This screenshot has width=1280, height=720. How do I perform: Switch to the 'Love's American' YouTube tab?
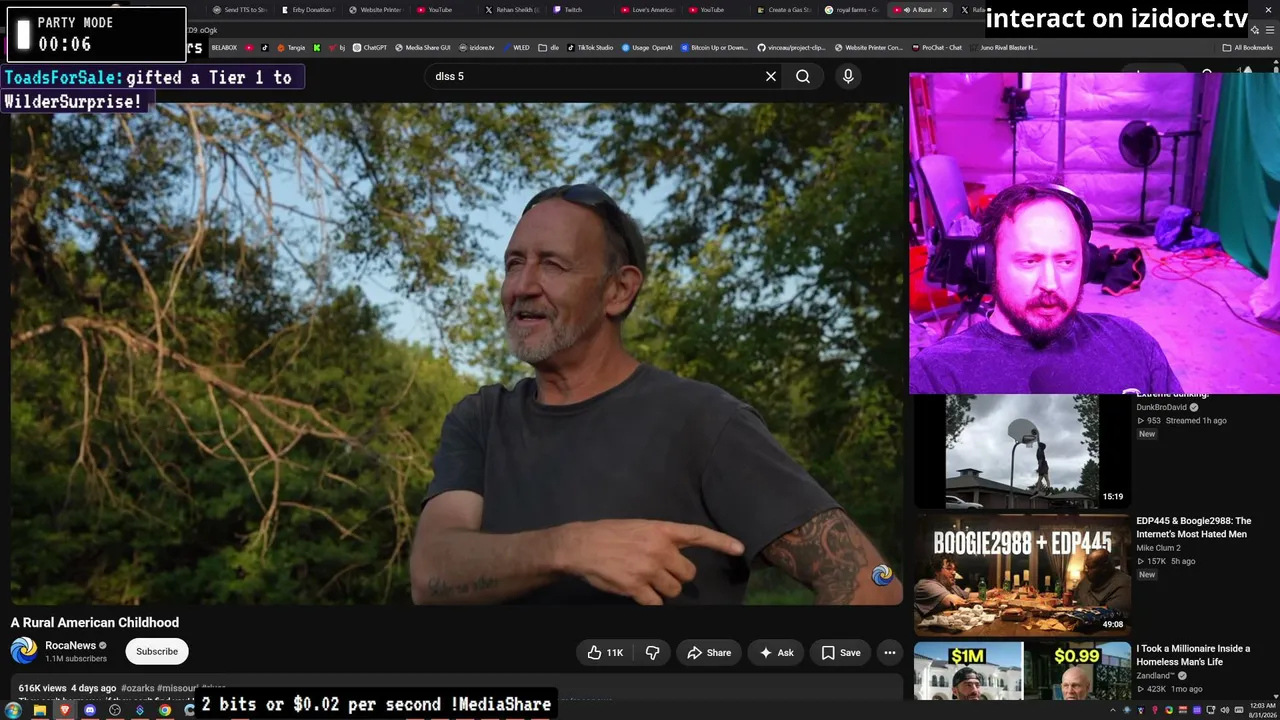pos(647,10)
